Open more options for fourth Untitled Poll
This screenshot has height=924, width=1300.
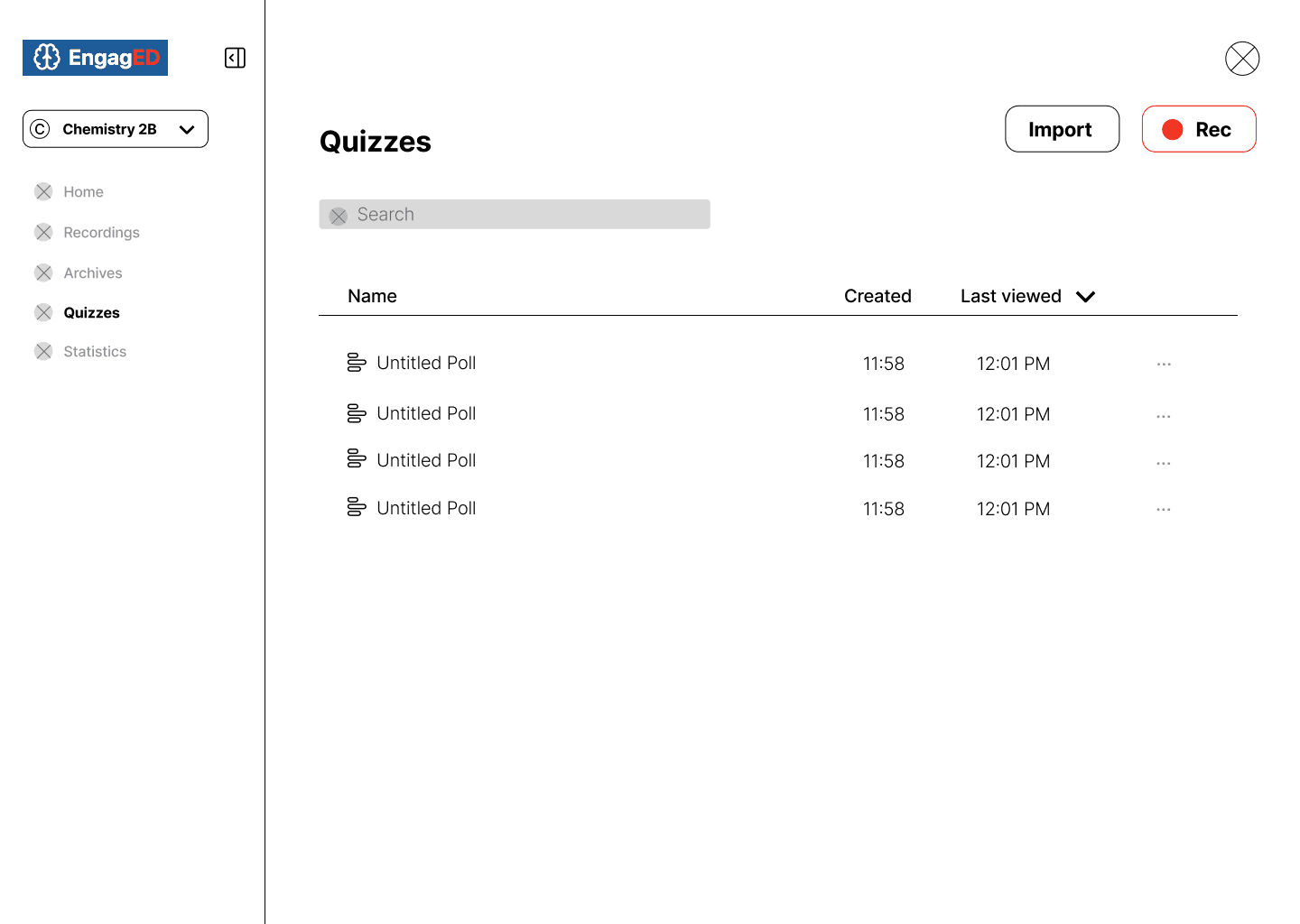(x=1164, y=510)
